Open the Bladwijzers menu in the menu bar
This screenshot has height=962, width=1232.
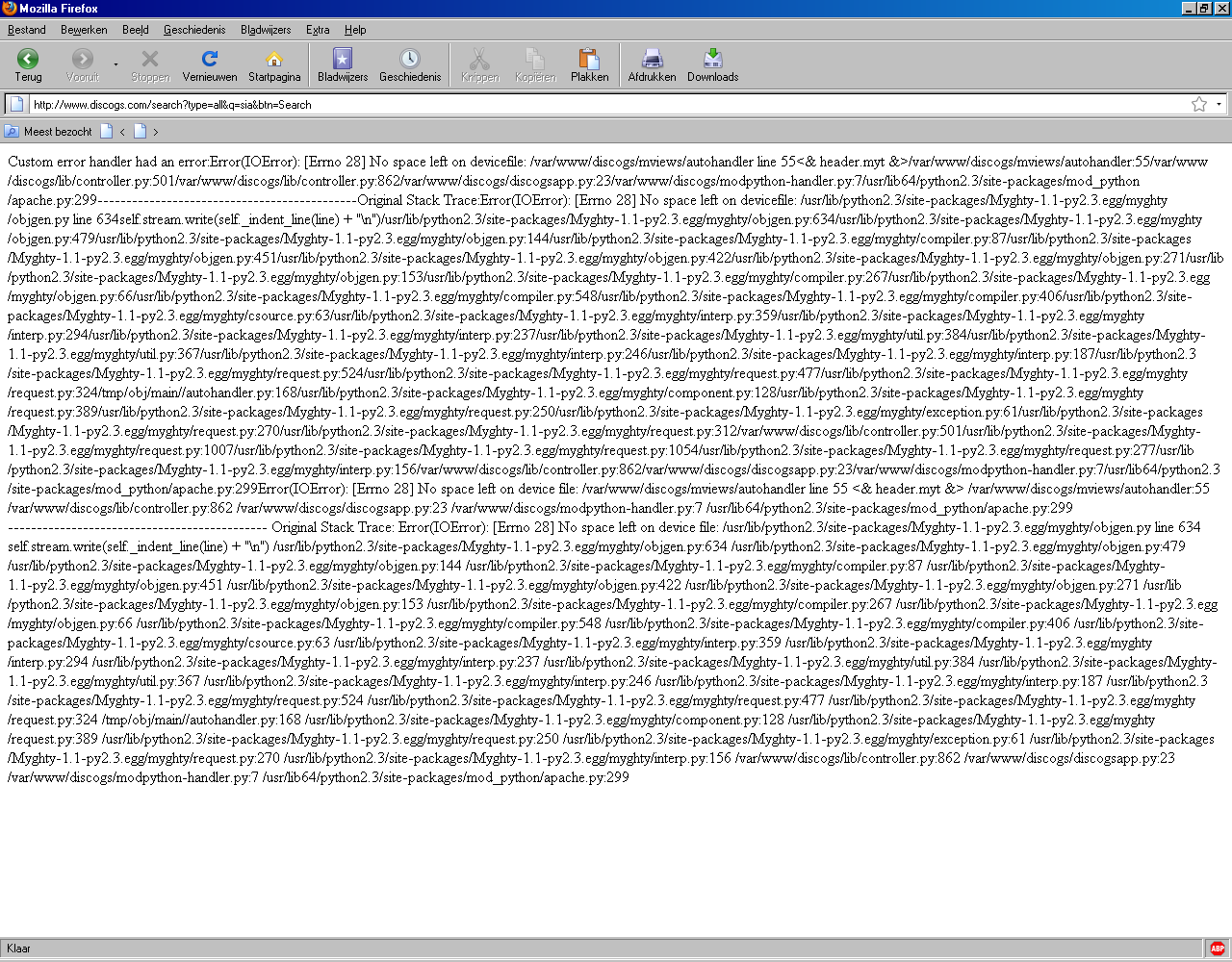(266, 30)
